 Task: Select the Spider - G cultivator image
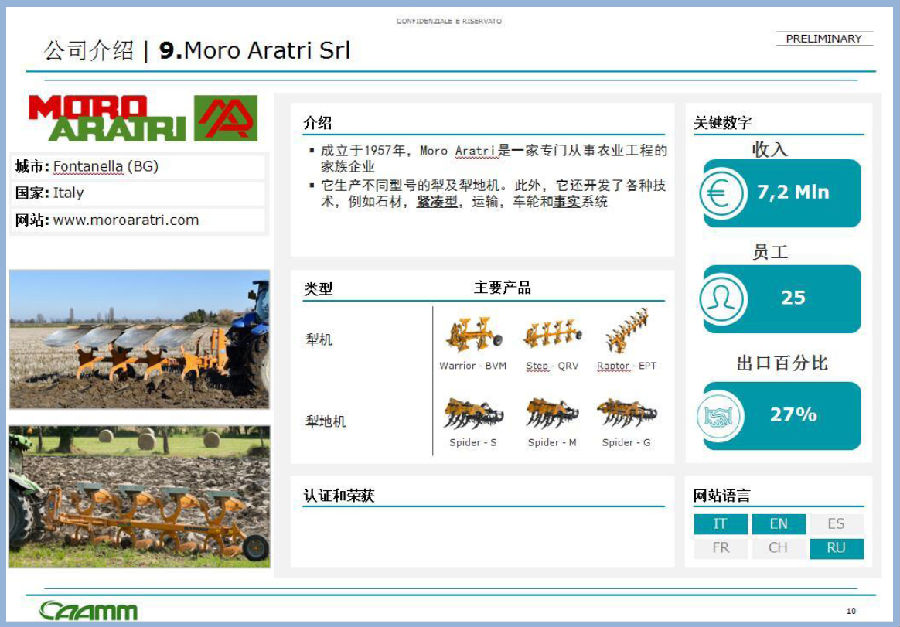click(x=626, y=413)
